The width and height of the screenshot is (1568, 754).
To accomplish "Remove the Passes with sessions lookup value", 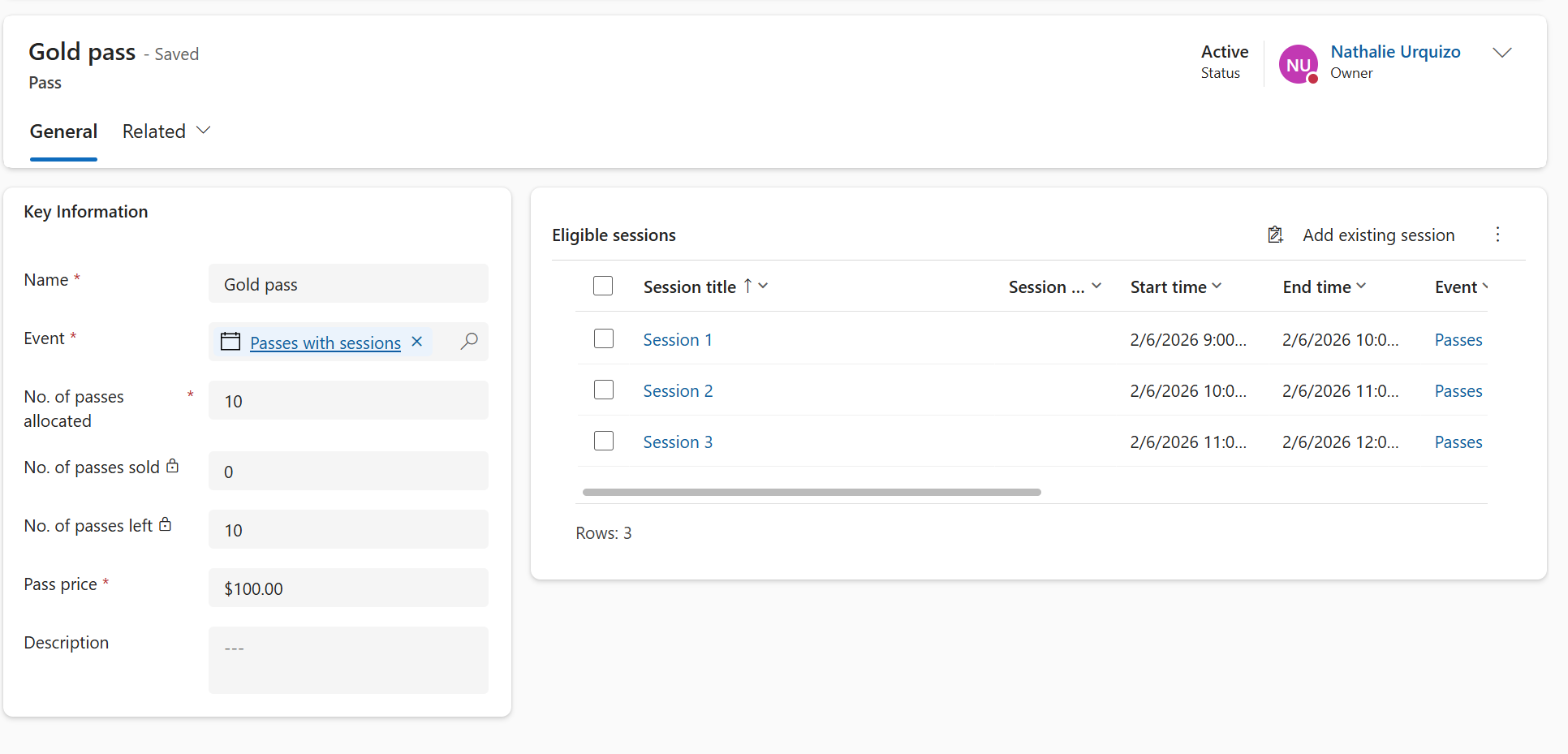I will [x=417, y=342].
